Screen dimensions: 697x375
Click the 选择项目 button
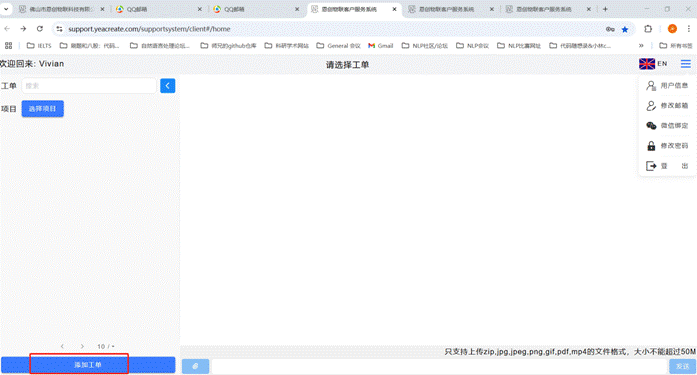[x=43, y=109]
